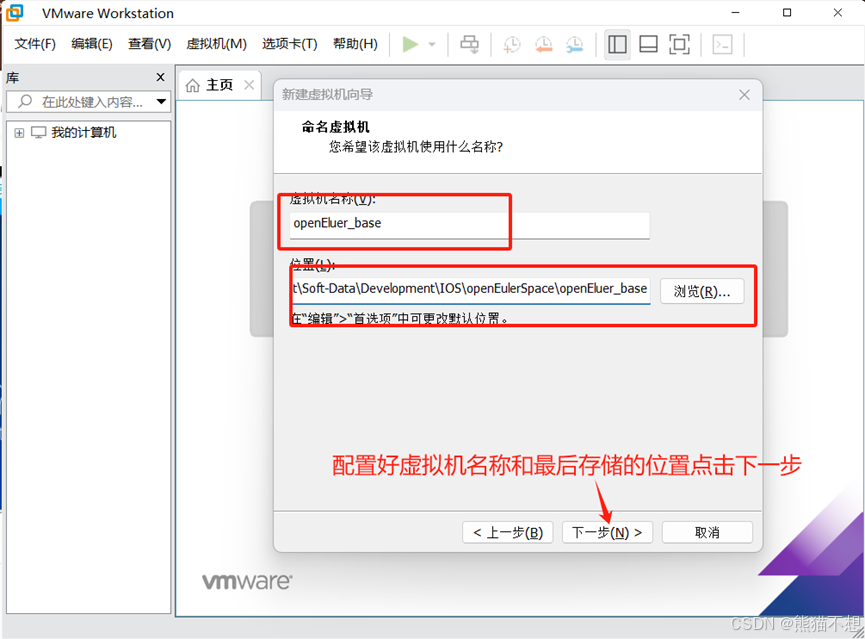
Task: Close the 库 library panel
Action: click(x=161, y=77)
